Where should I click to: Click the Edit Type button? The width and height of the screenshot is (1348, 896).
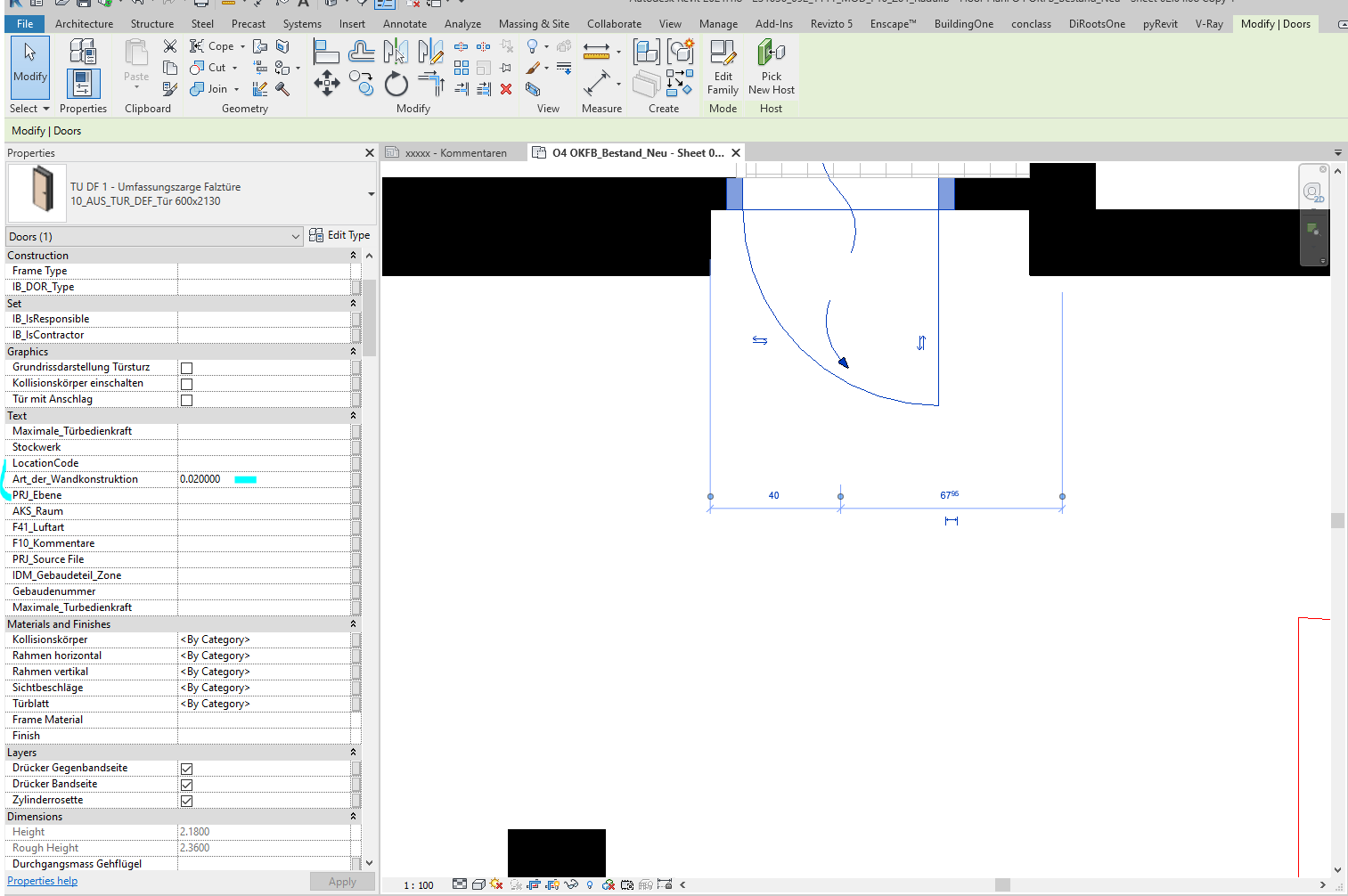[339, 235]
